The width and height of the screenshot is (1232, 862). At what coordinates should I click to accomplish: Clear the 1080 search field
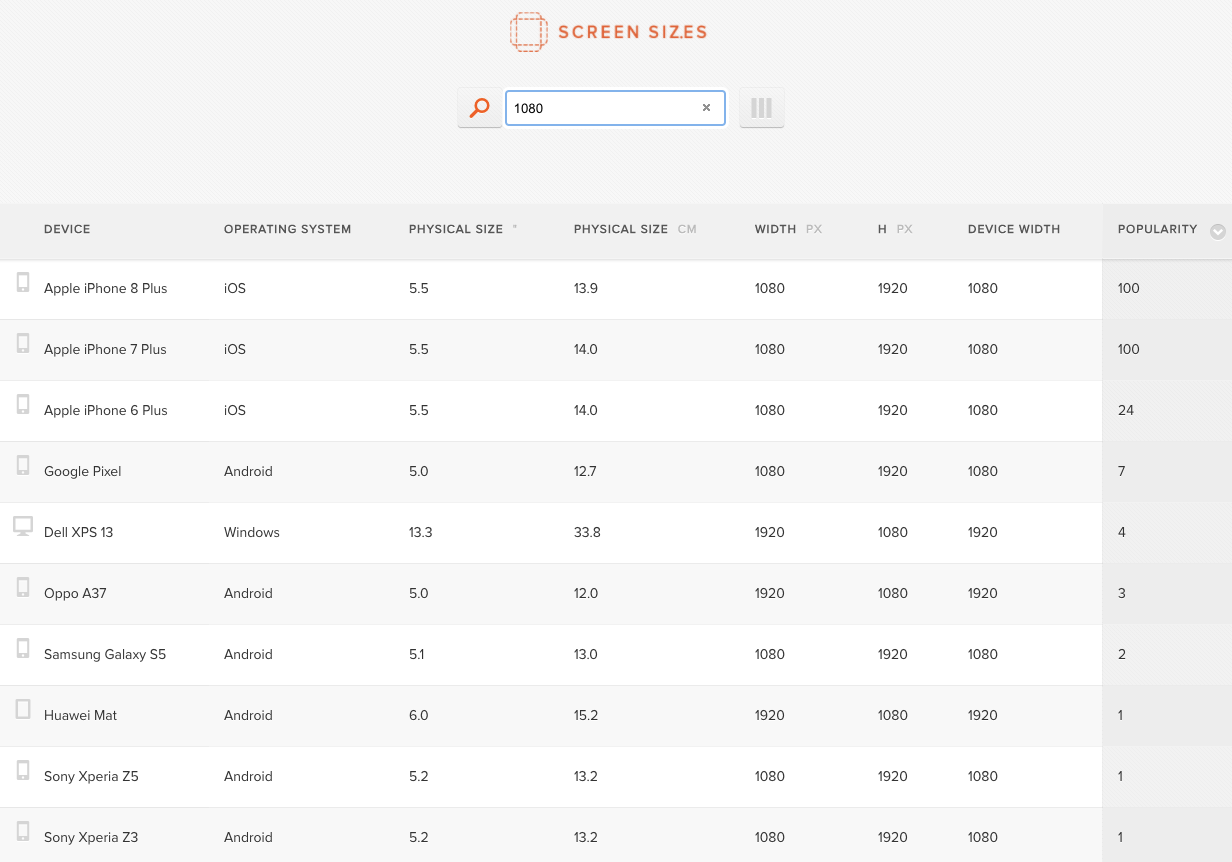pyautogui.click(x=706, y=108)
